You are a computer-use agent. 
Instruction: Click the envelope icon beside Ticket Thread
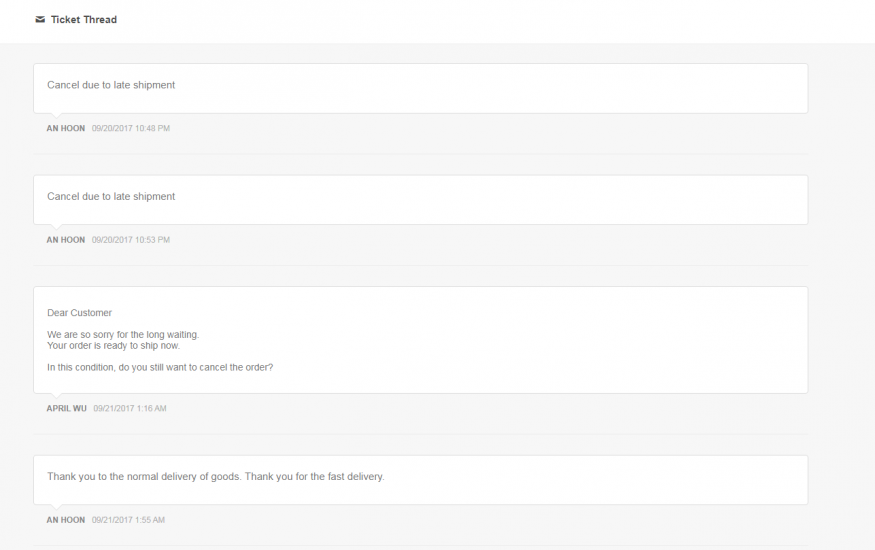pos(39,19)
